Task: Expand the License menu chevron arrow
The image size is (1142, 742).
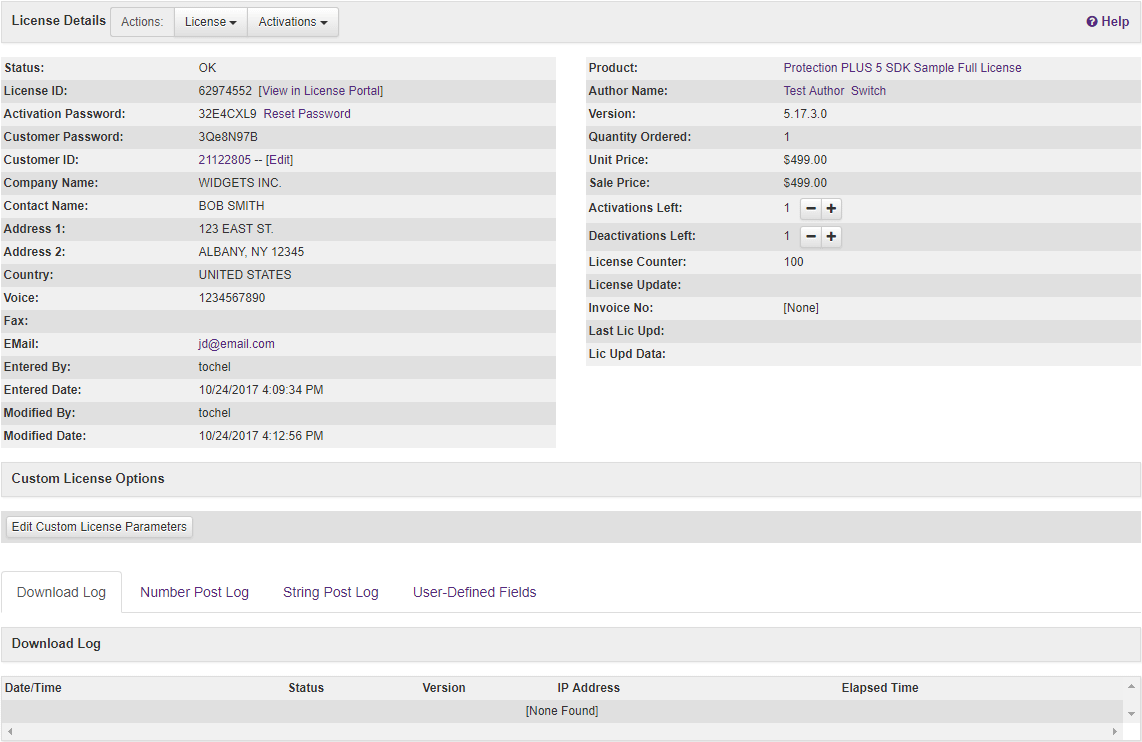Action: click(x=232, y=21)
